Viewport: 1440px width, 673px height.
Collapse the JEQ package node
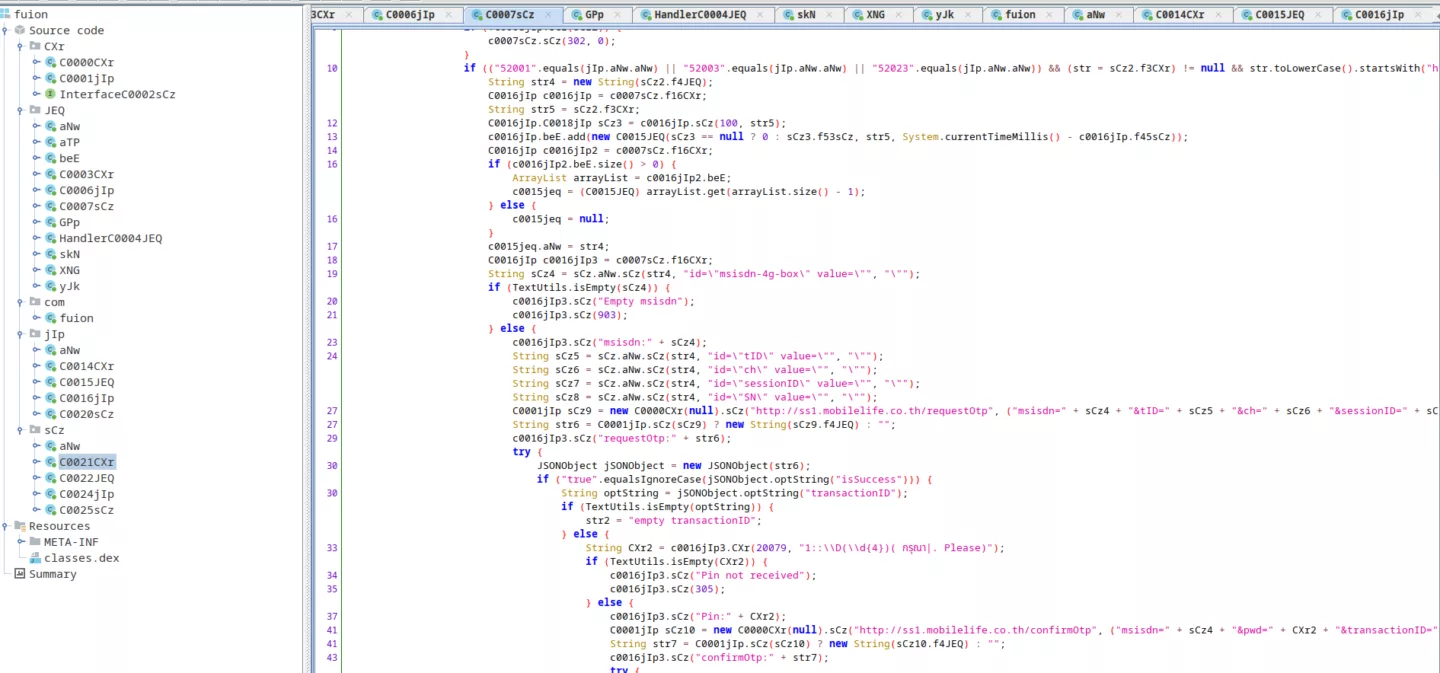click(x=22, y=110)
